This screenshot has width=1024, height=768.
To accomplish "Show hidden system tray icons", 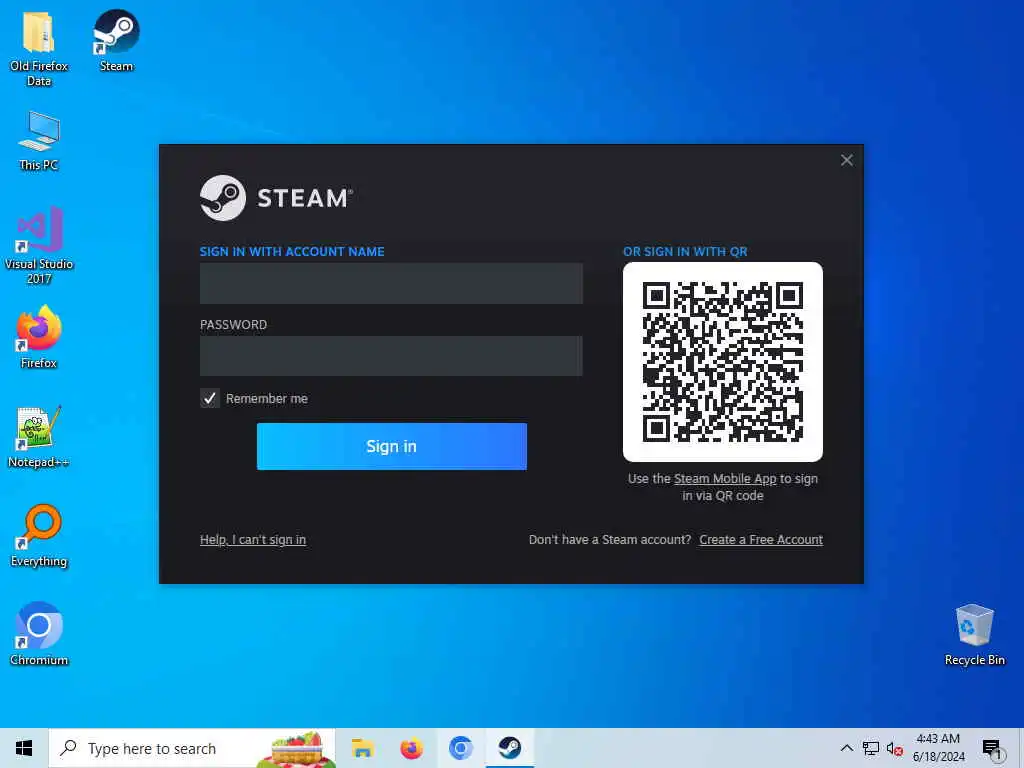I will point(846,748).
